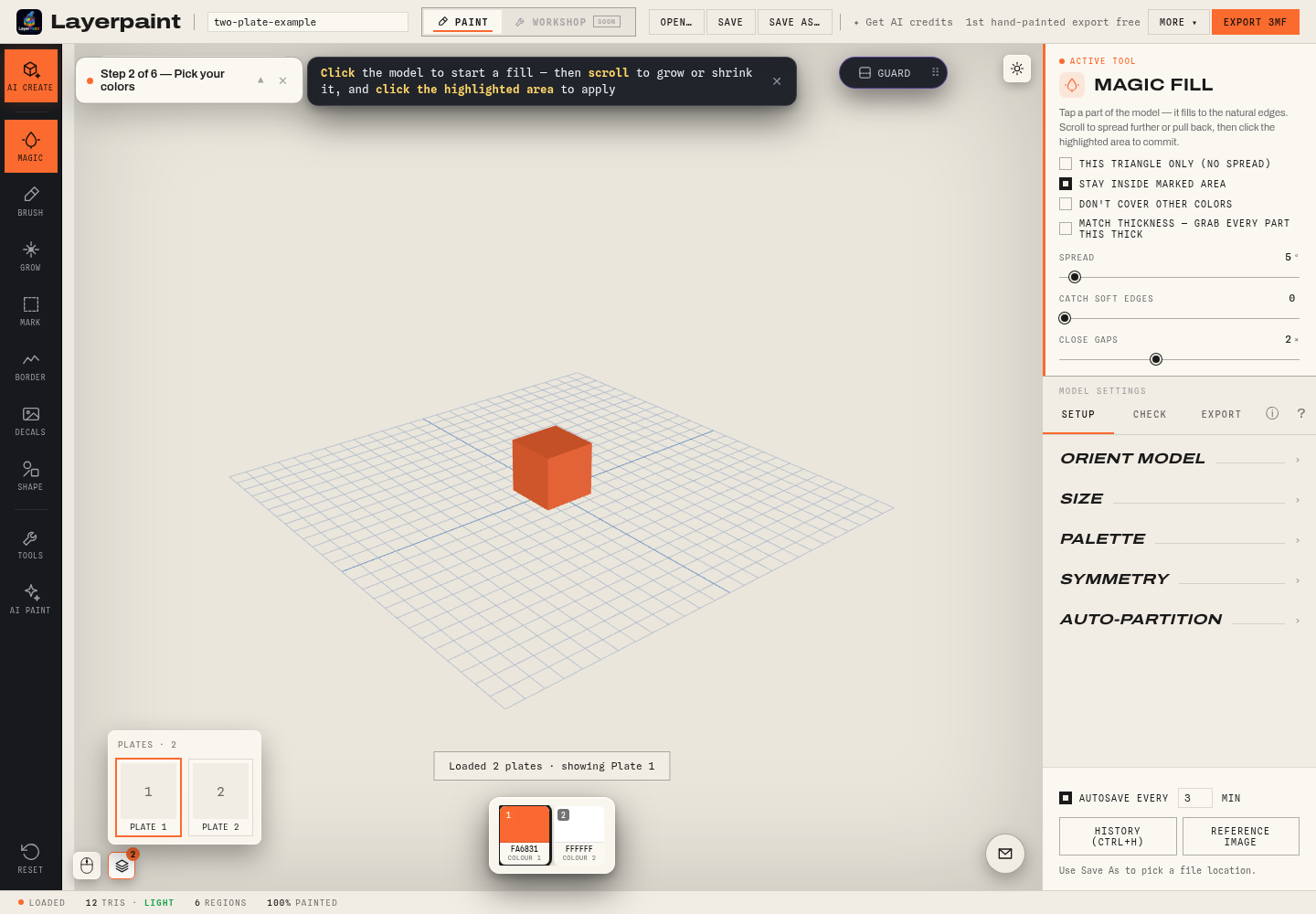The image size is (1316, 914).
Task: Select the Plate 2 thumbnail
Action: (x=220, y=797)
